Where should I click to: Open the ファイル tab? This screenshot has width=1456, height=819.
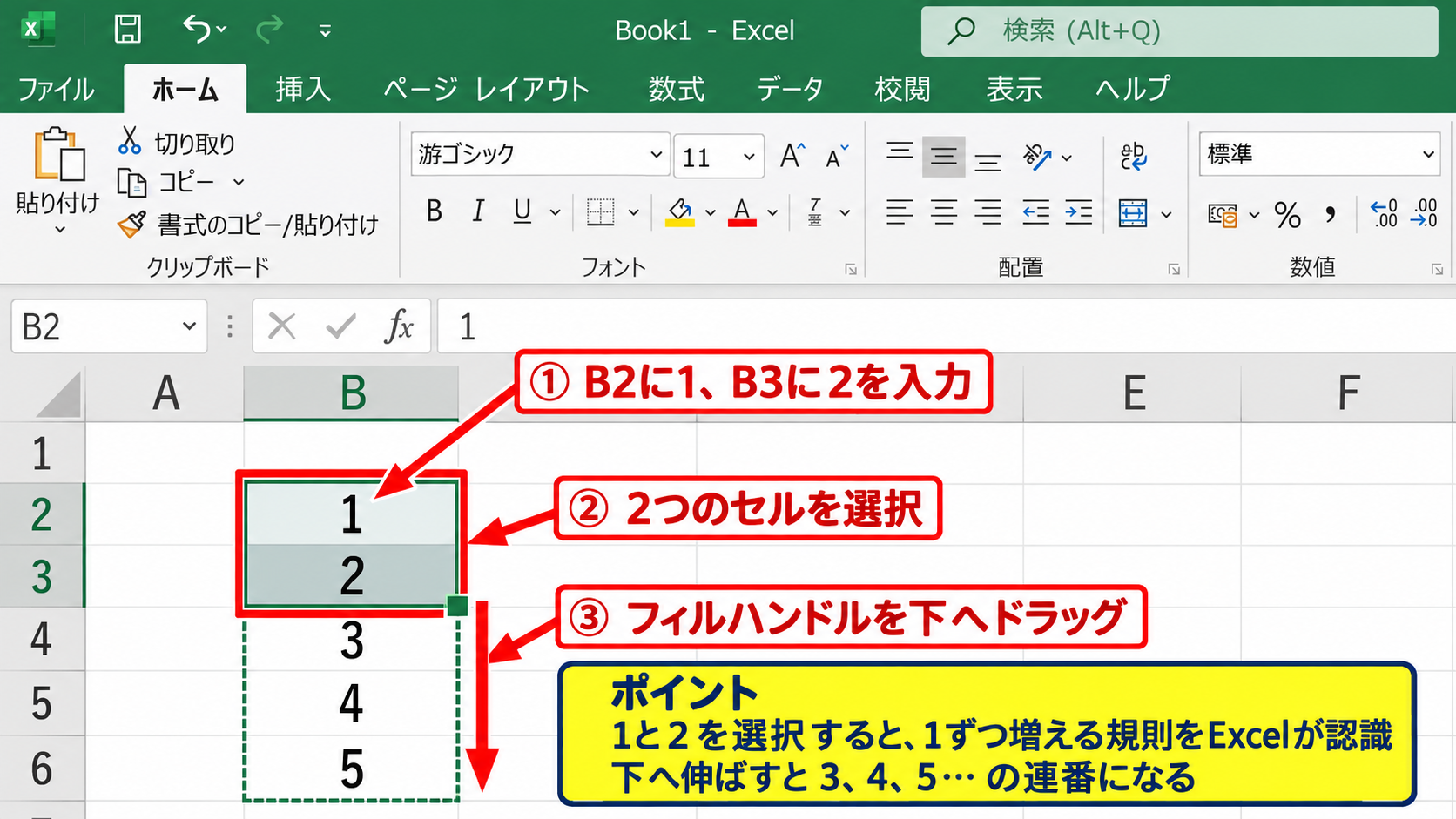tap(56, 89)
